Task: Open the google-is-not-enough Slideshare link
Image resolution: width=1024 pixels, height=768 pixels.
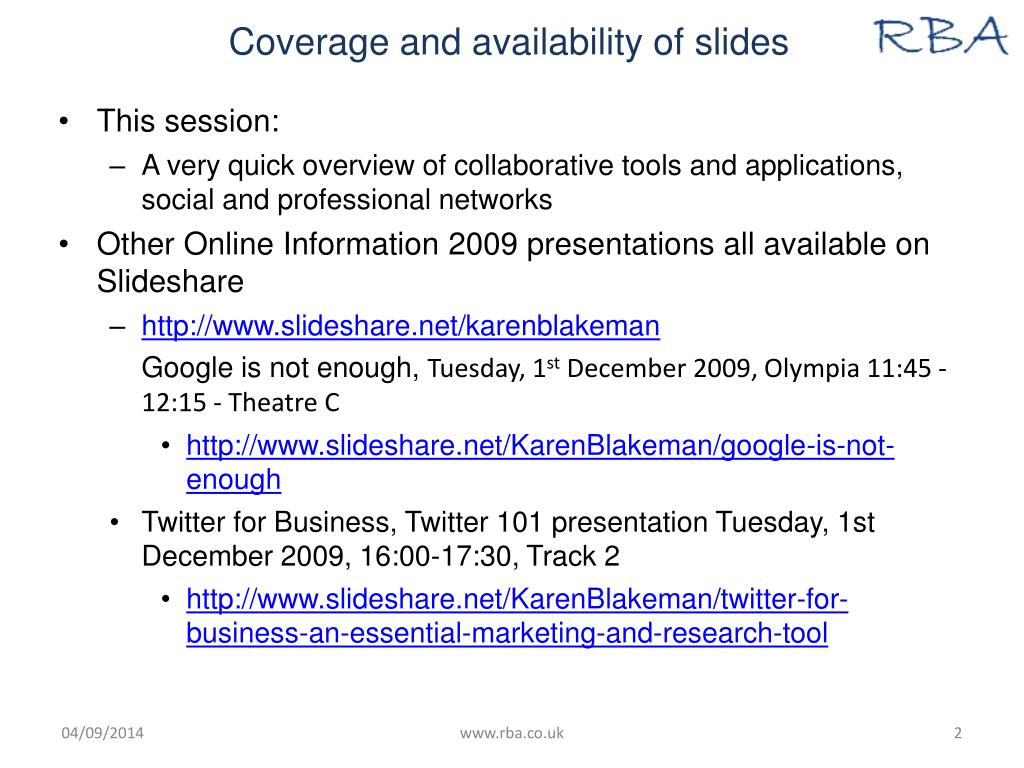Action: click(540, 462)
